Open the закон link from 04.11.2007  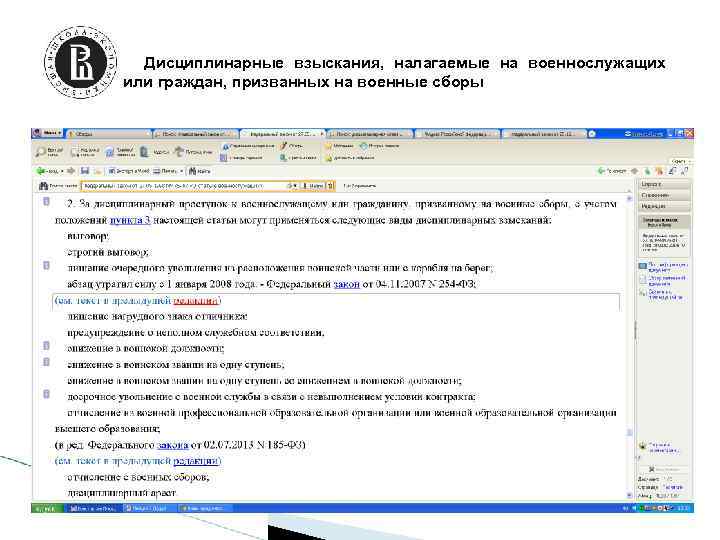point(346,284)
